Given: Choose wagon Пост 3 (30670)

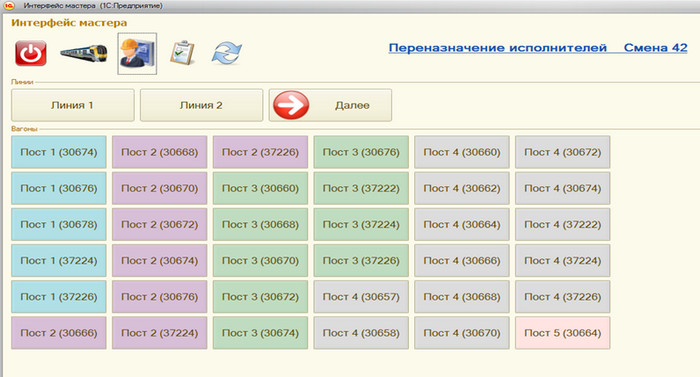Looking at the screenshot, I should (260, 260).
